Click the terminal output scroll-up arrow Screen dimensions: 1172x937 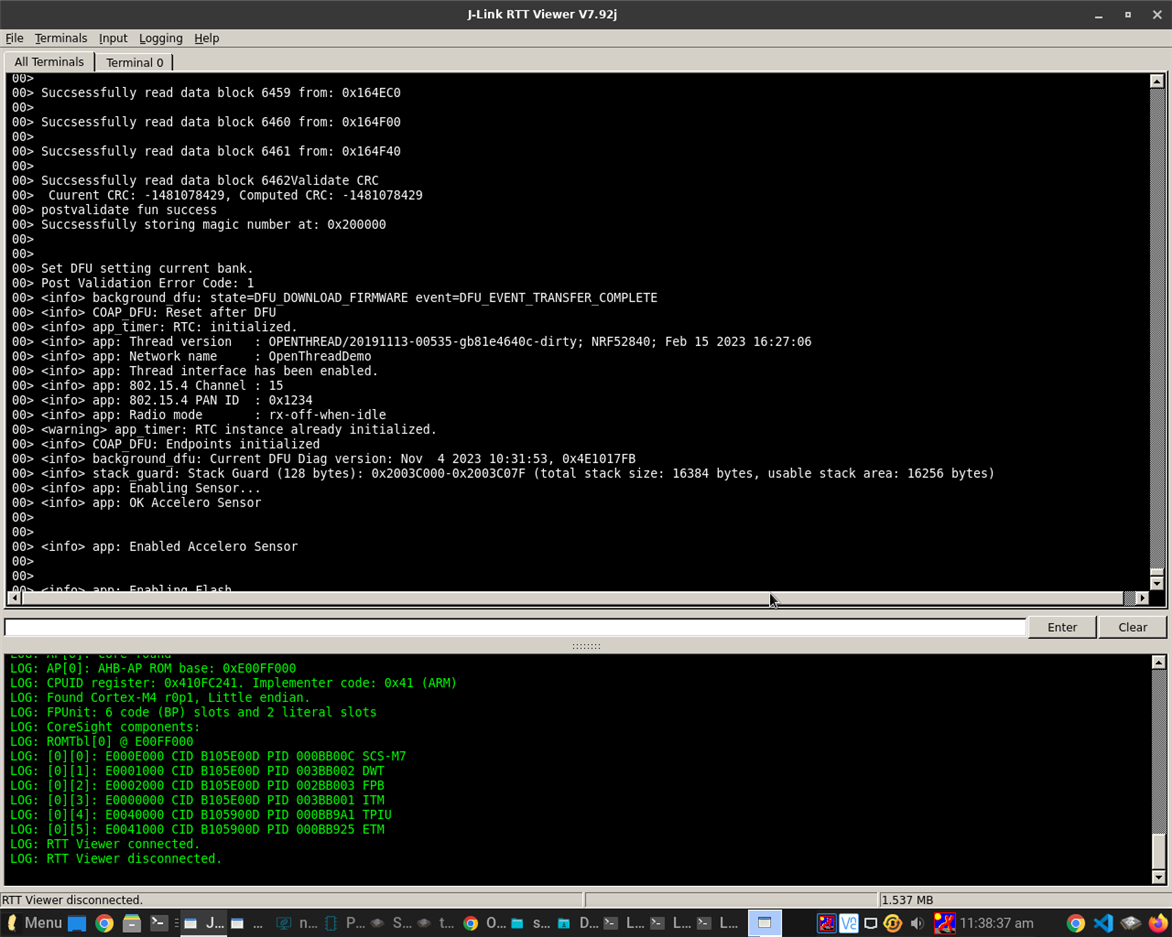click(1156, 81)
